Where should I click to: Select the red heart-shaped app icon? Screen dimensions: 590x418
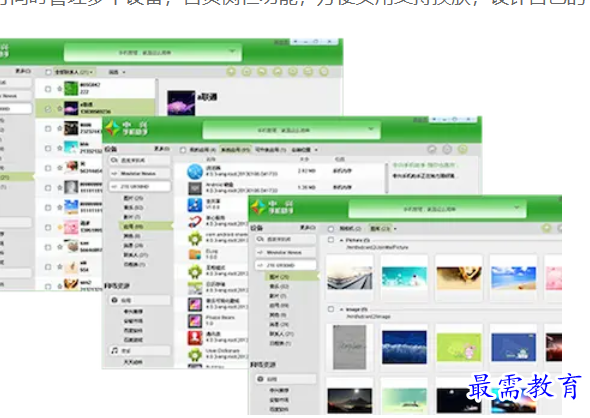[x=195, y=222]
